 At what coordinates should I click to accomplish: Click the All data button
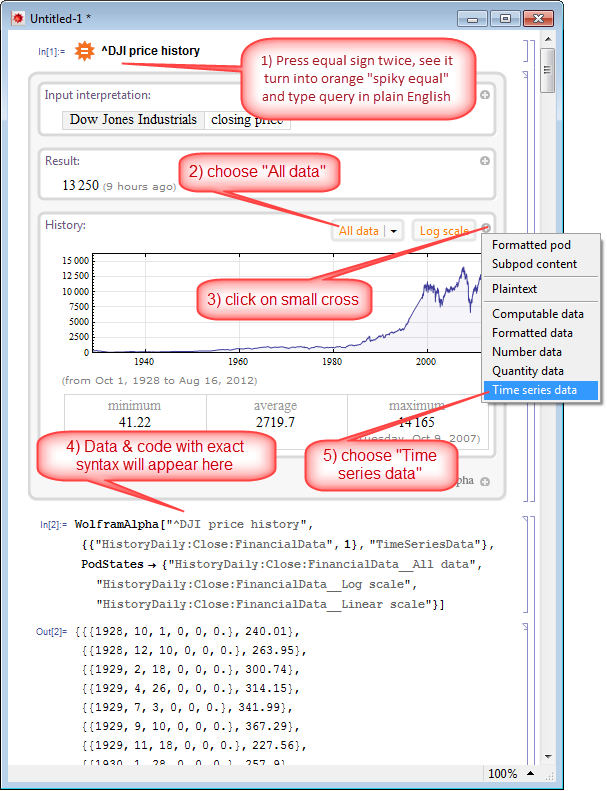(359, 231)
